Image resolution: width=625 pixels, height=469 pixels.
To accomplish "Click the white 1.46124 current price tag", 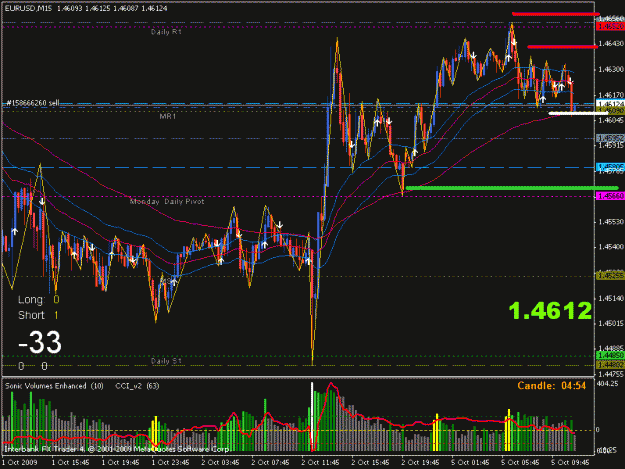I will (x=610, y=104).
